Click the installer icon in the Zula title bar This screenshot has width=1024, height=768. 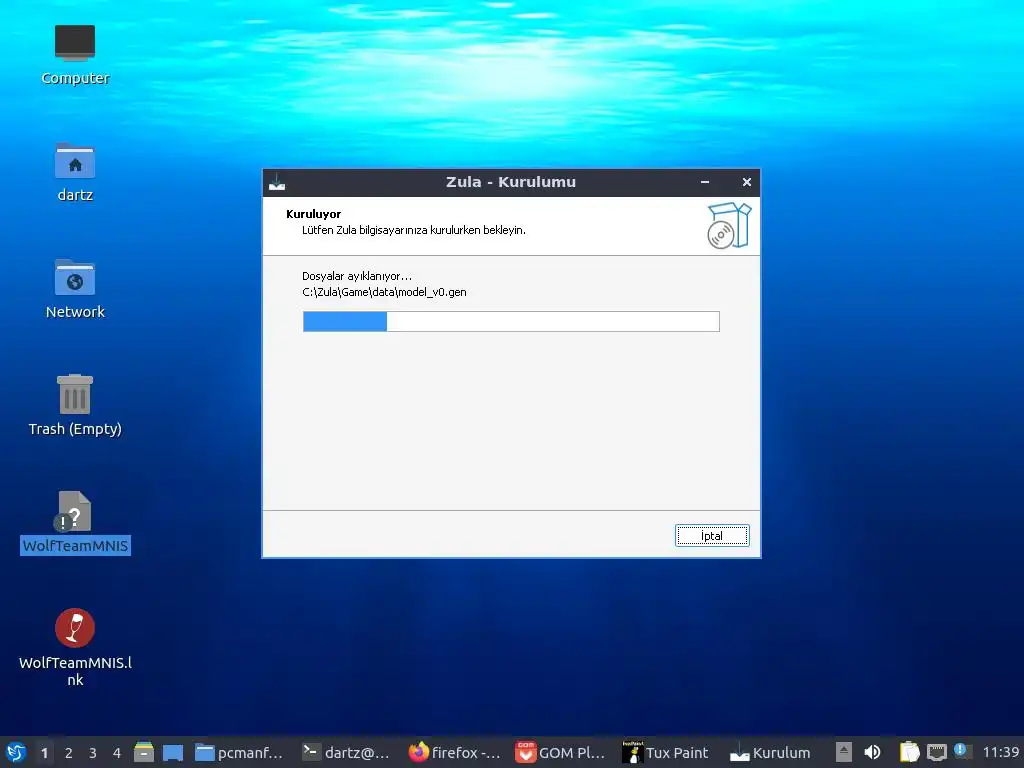[x=277, y=182]
